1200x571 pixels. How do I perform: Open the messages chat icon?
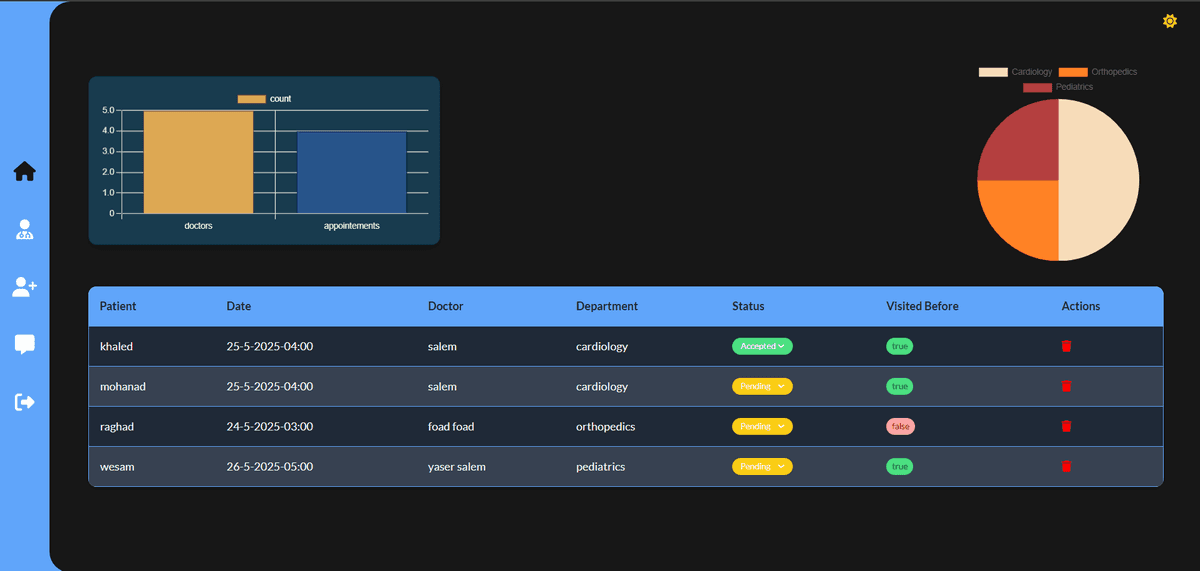pyautogui.click(x=25, y=344)
